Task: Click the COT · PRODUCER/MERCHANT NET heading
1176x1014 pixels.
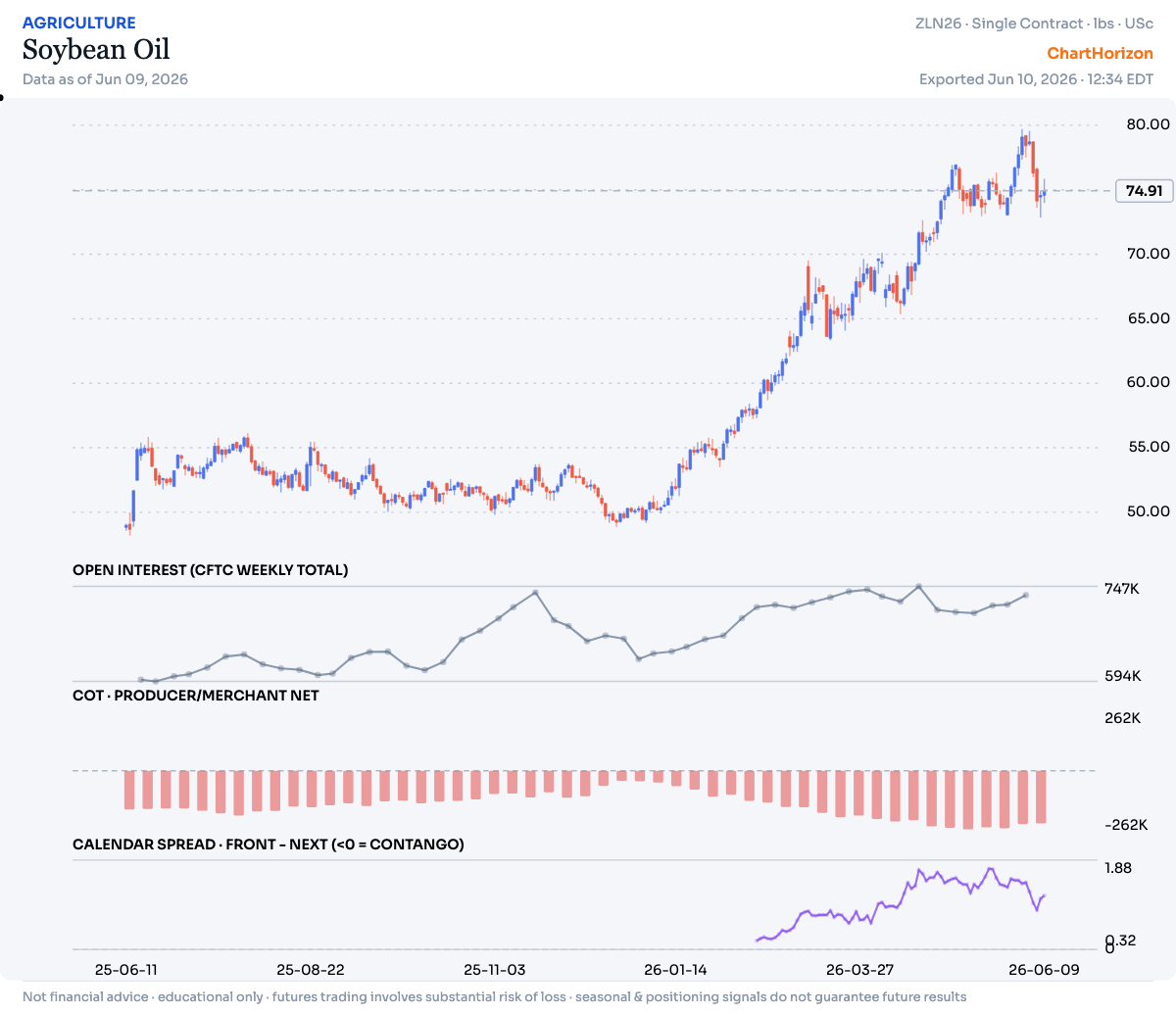Action: point(196,696)
